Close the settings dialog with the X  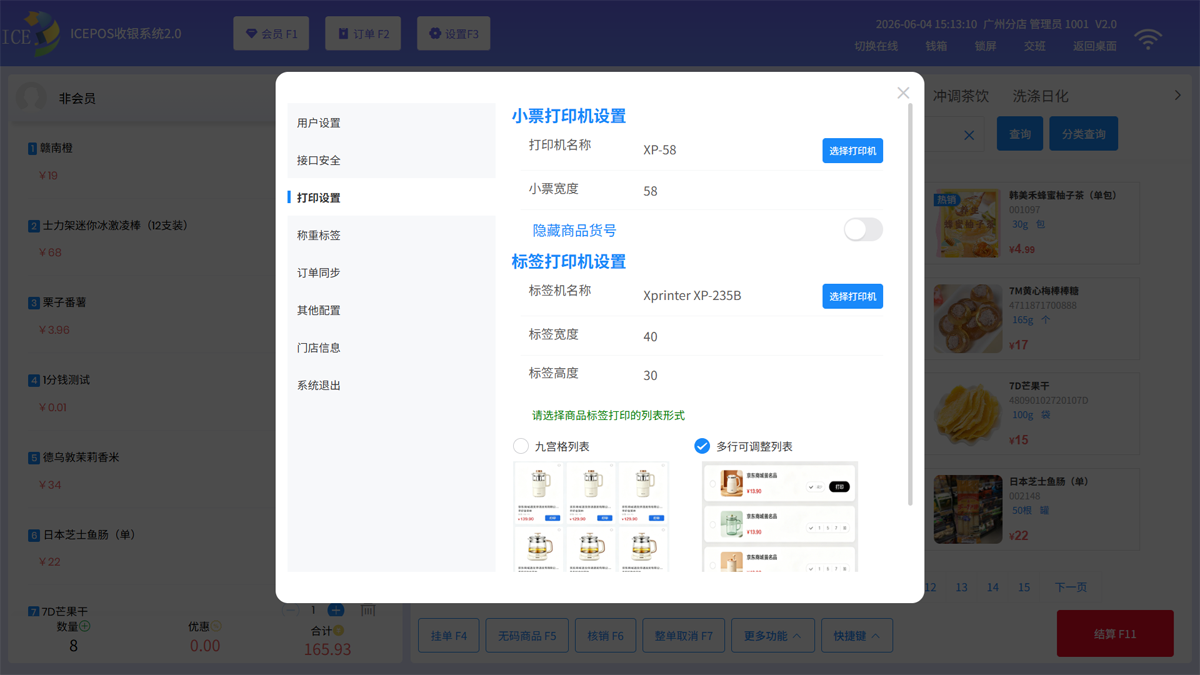click(903, 93)
